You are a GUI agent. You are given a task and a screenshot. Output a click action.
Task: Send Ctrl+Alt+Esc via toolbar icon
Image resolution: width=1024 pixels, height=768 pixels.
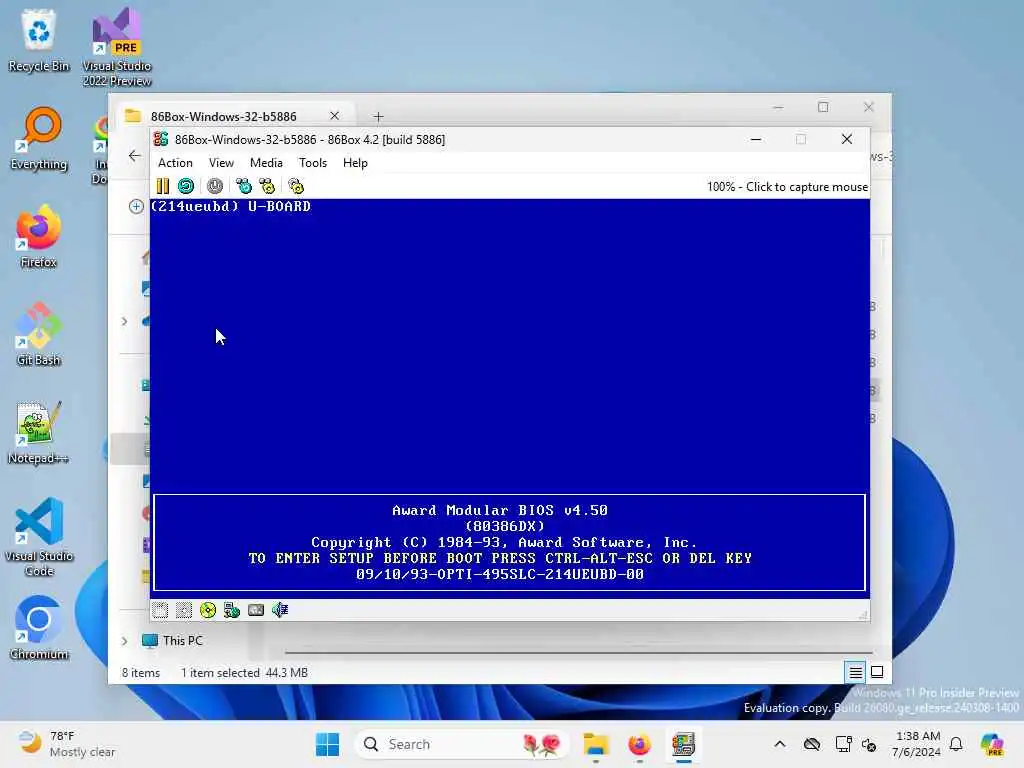point(267,187)
